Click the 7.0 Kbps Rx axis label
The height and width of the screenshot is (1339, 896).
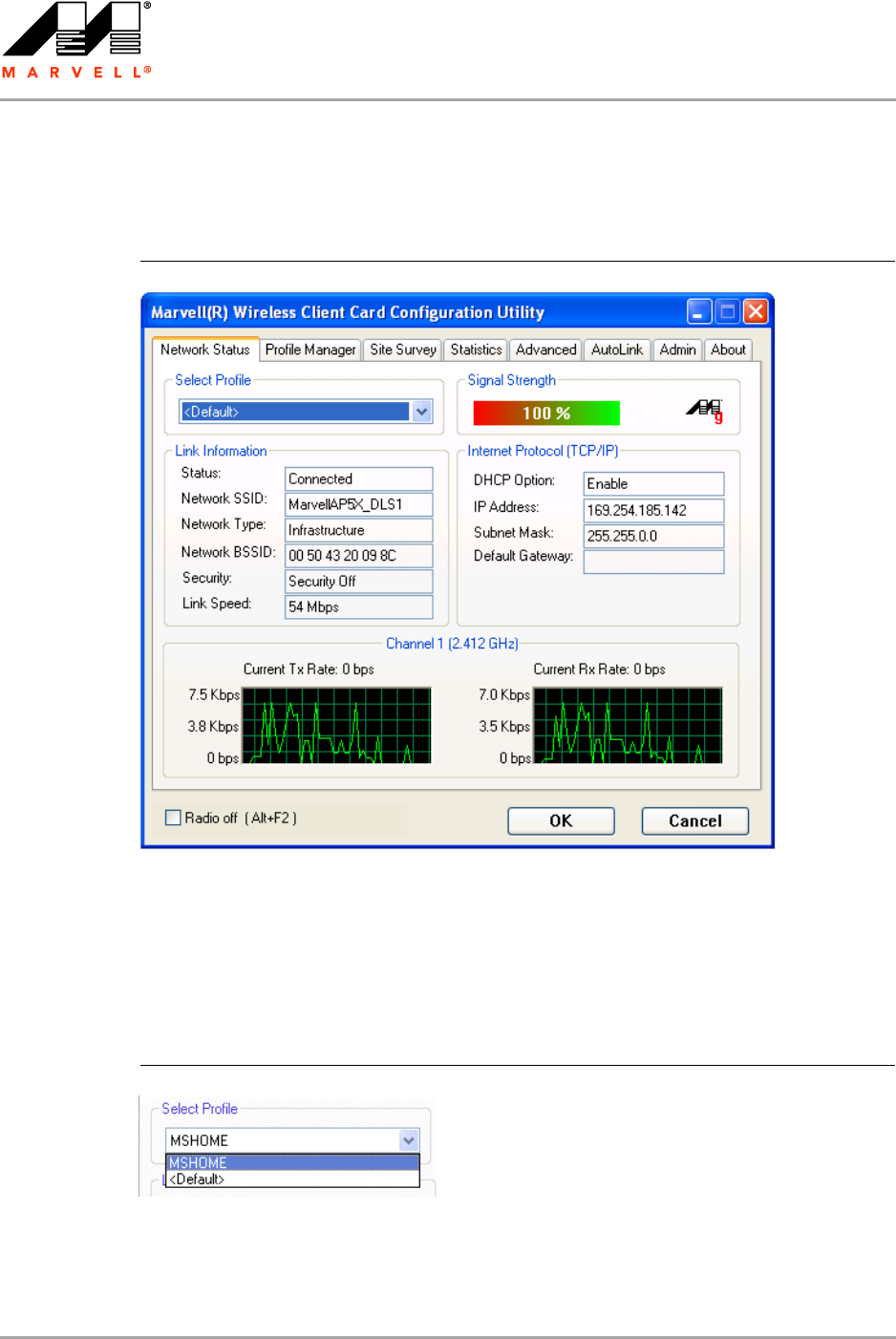pyautogui.click(x=504, y=695)
